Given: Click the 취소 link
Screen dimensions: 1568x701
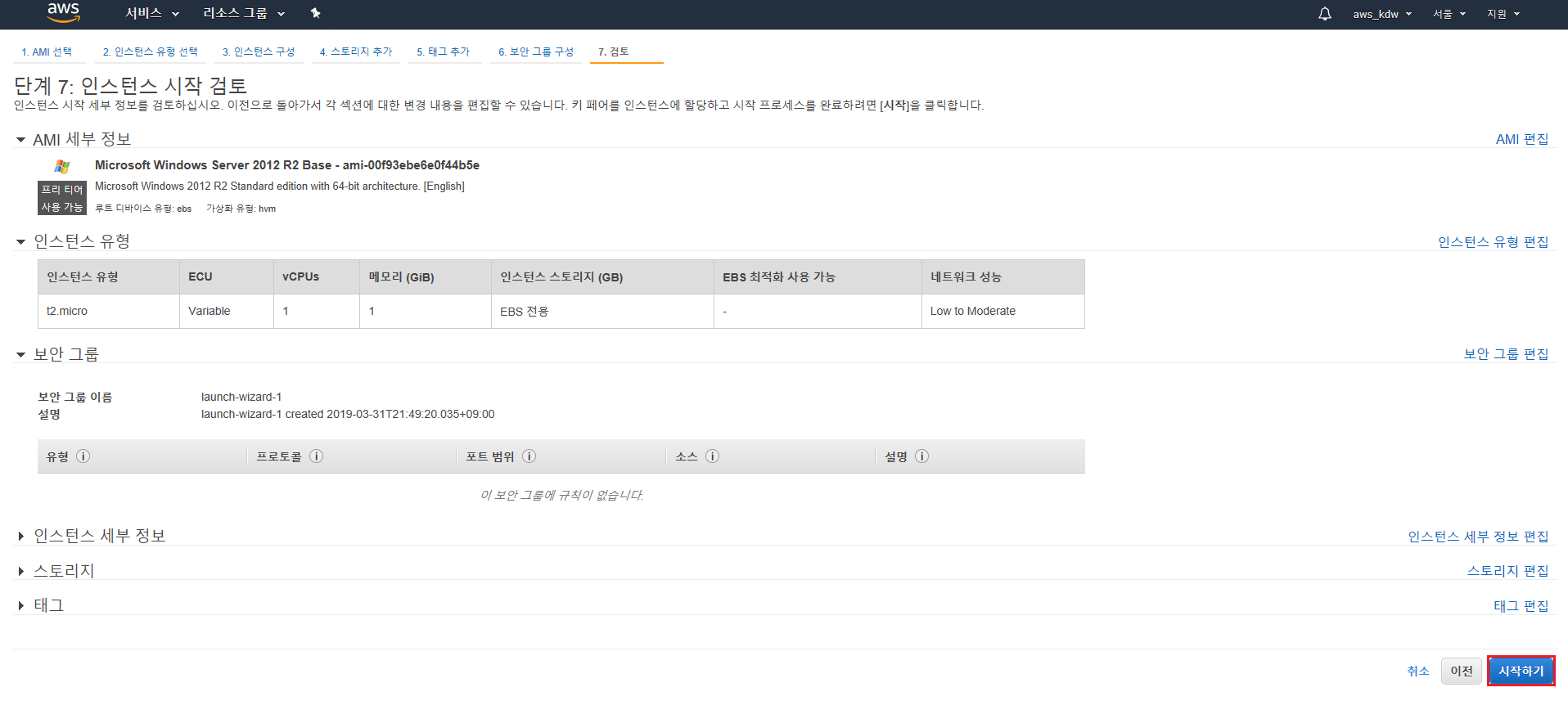Looking at the screenshot, I should click(1418, 671).
